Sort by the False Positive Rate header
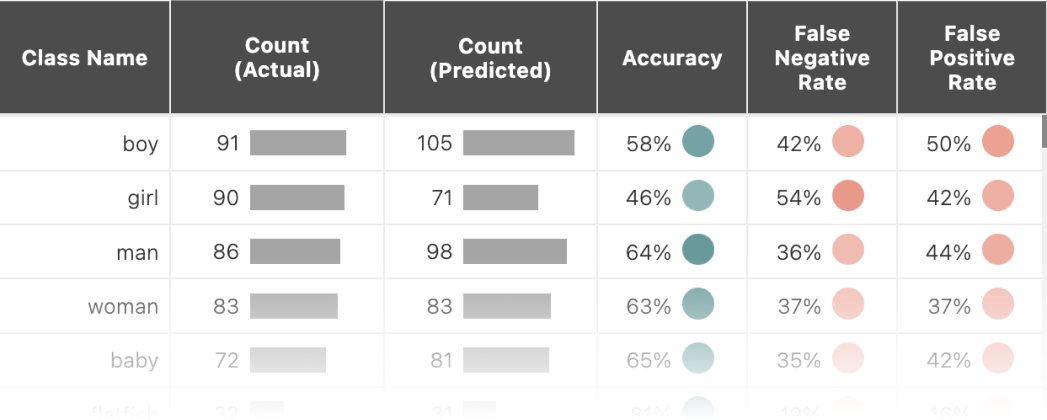1047x420 pixels. 972,58
